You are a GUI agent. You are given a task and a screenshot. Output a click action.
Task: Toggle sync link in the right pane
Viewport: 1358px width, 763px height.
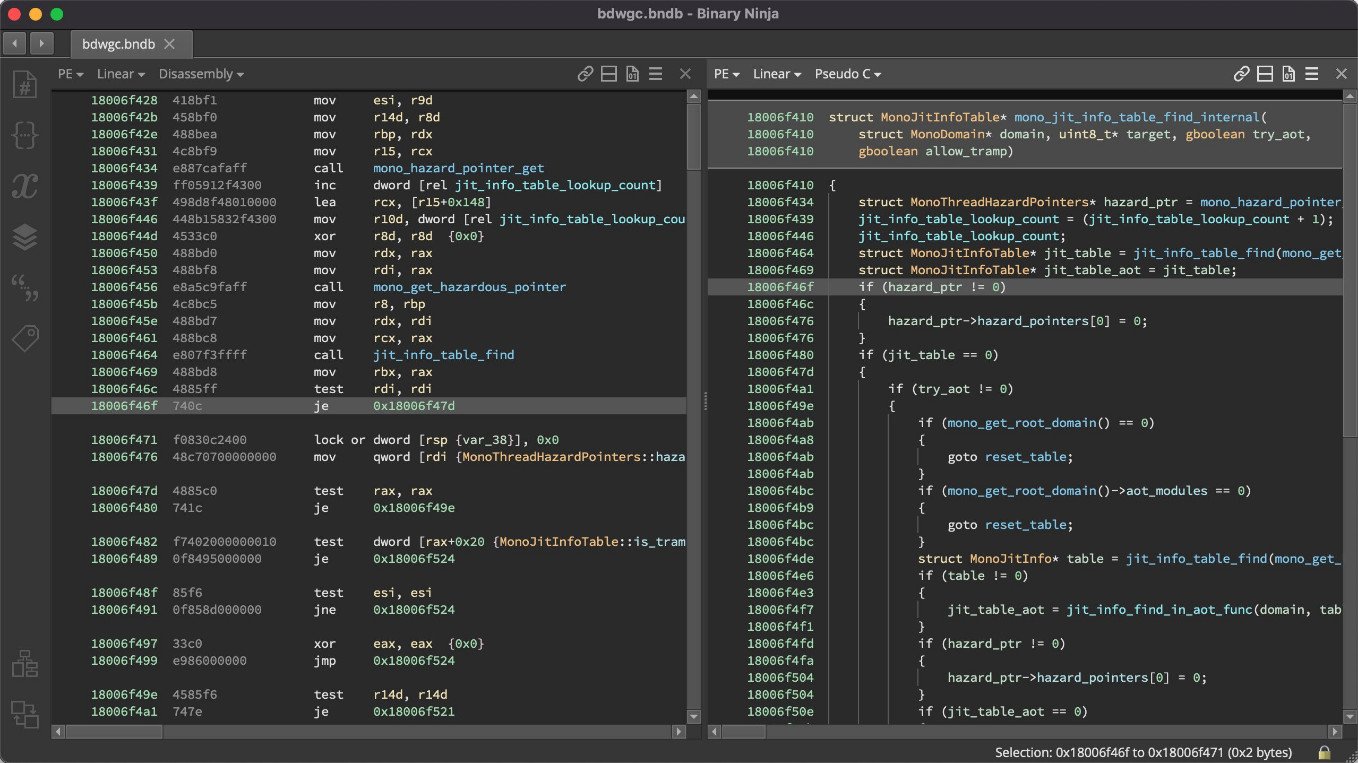point(1242,74)
